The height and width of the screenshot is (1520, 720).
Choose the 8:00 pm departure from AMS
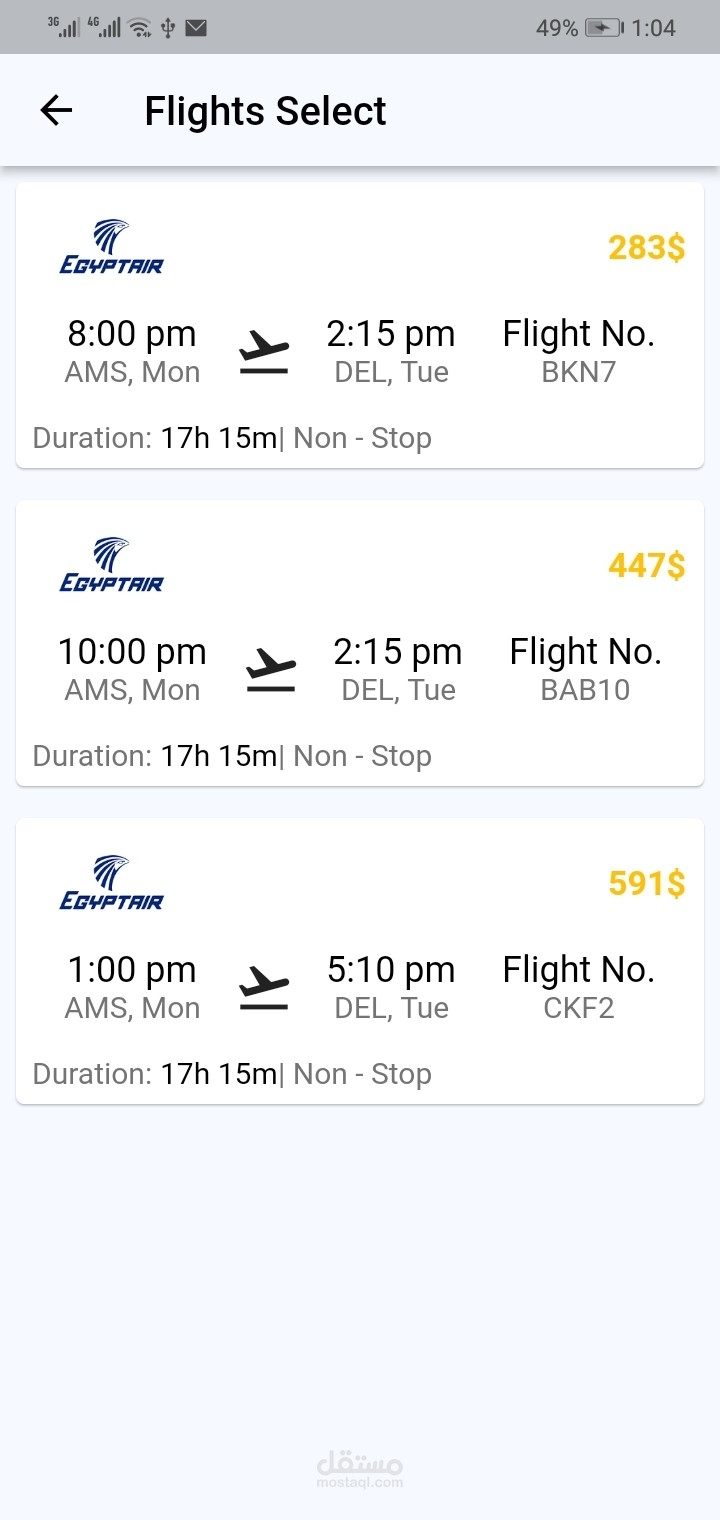[132, 334]
